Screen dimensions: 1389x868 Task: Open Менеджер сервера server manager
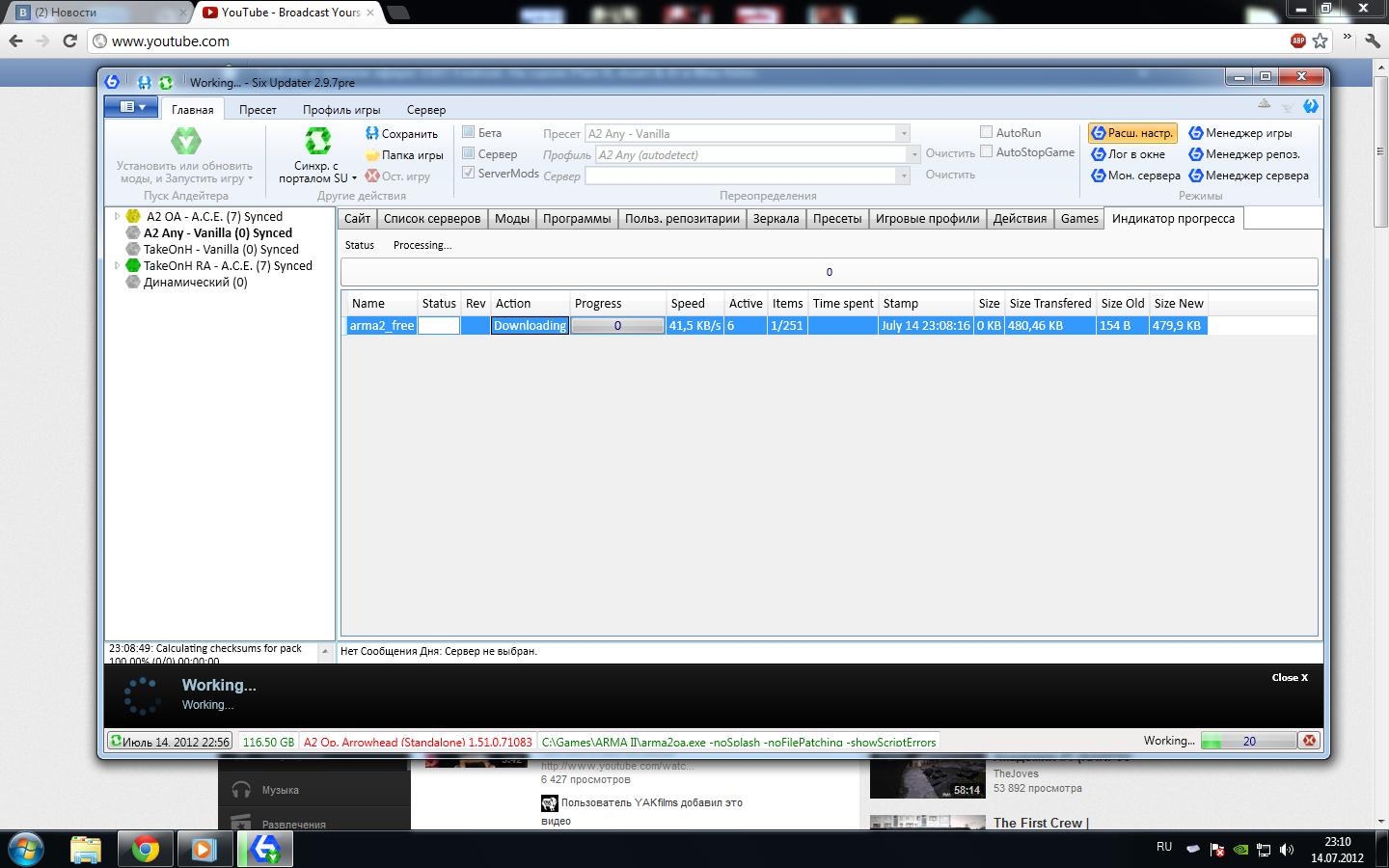pyautogui.click(x=1249, y=176)
